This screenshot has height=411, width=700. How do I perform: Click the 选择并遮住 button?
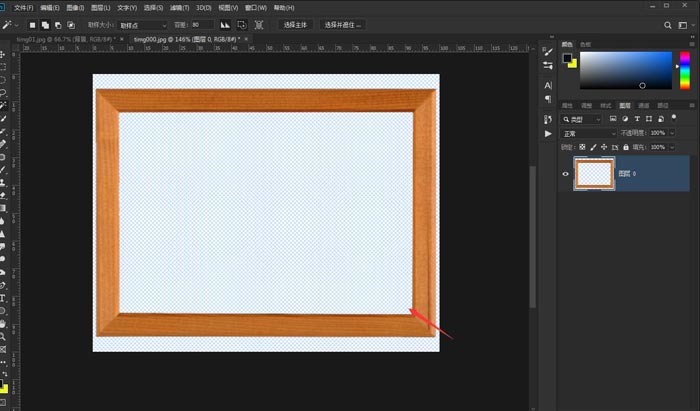pos(343,24)
